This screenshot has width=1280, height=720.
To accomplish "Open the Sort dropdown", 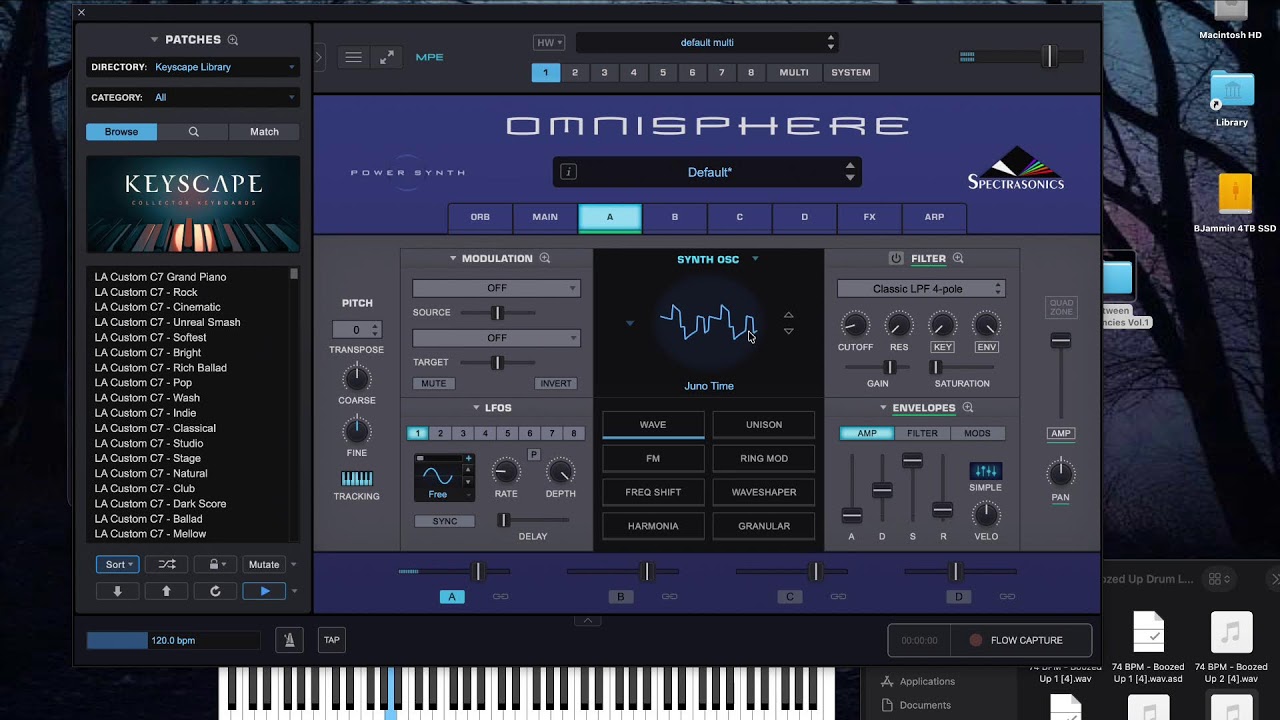I will coord(118,564).
